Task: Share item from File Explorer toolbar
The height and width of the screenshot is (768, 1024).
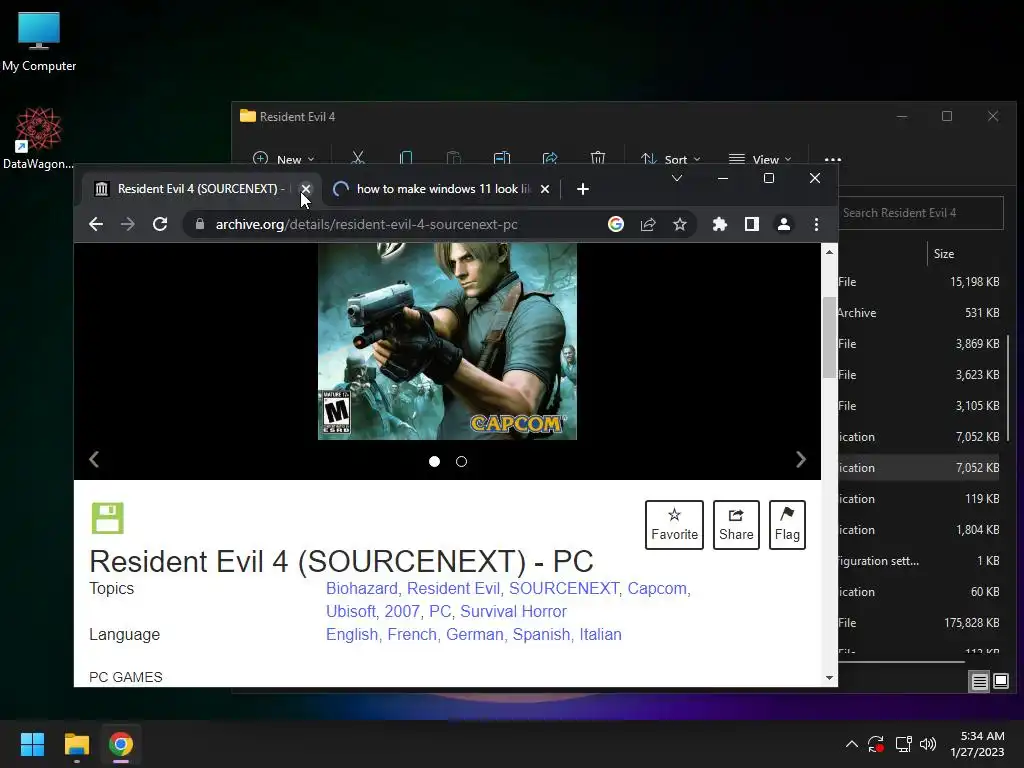Action: 550,159
